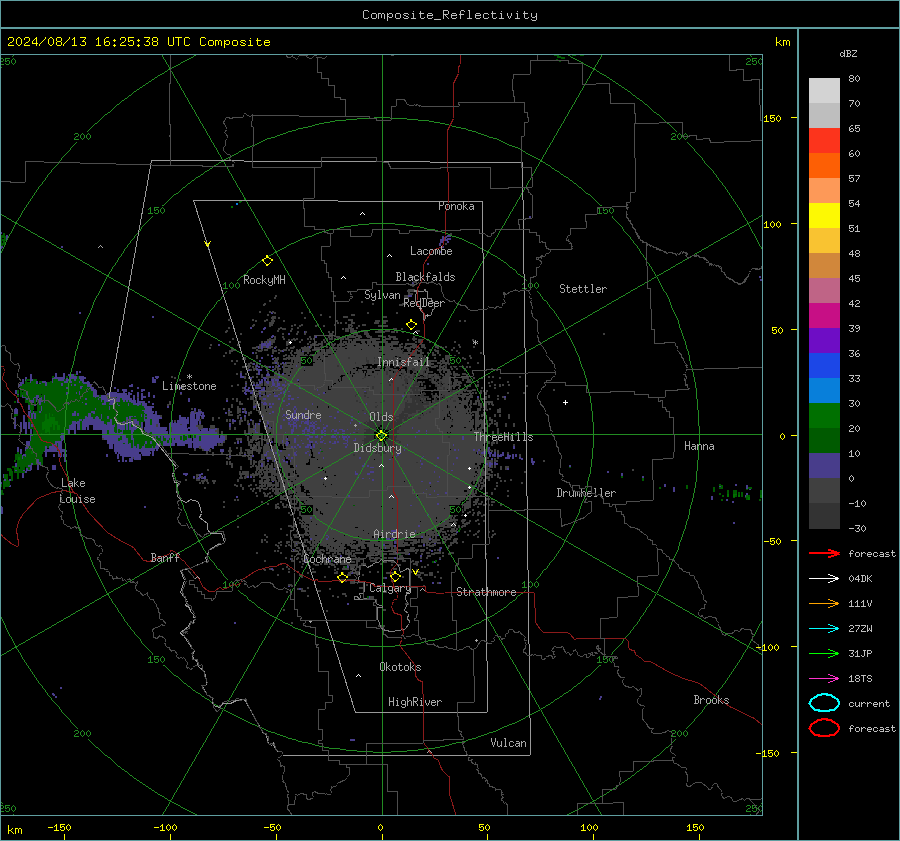Select the 42 dBZ pink color swatch

click(824, 290)
